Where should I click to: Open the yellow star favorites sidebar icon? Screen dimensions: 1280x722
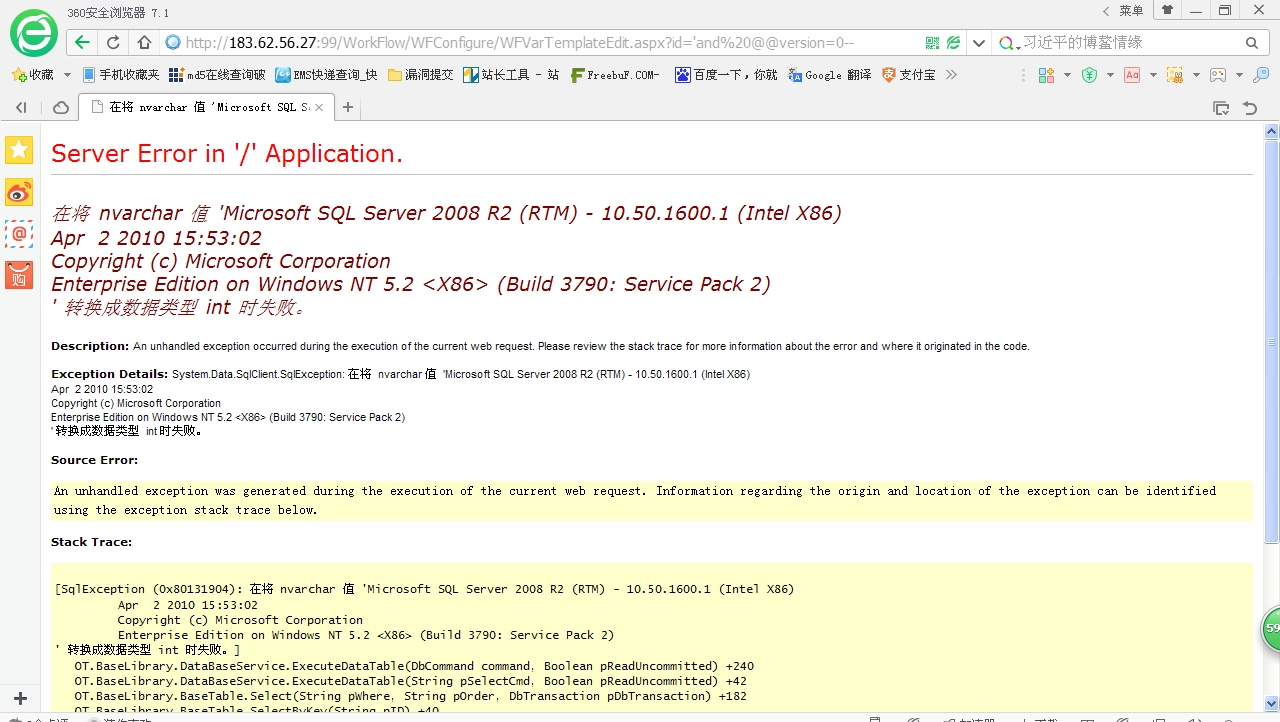click(x=19, y=150)
